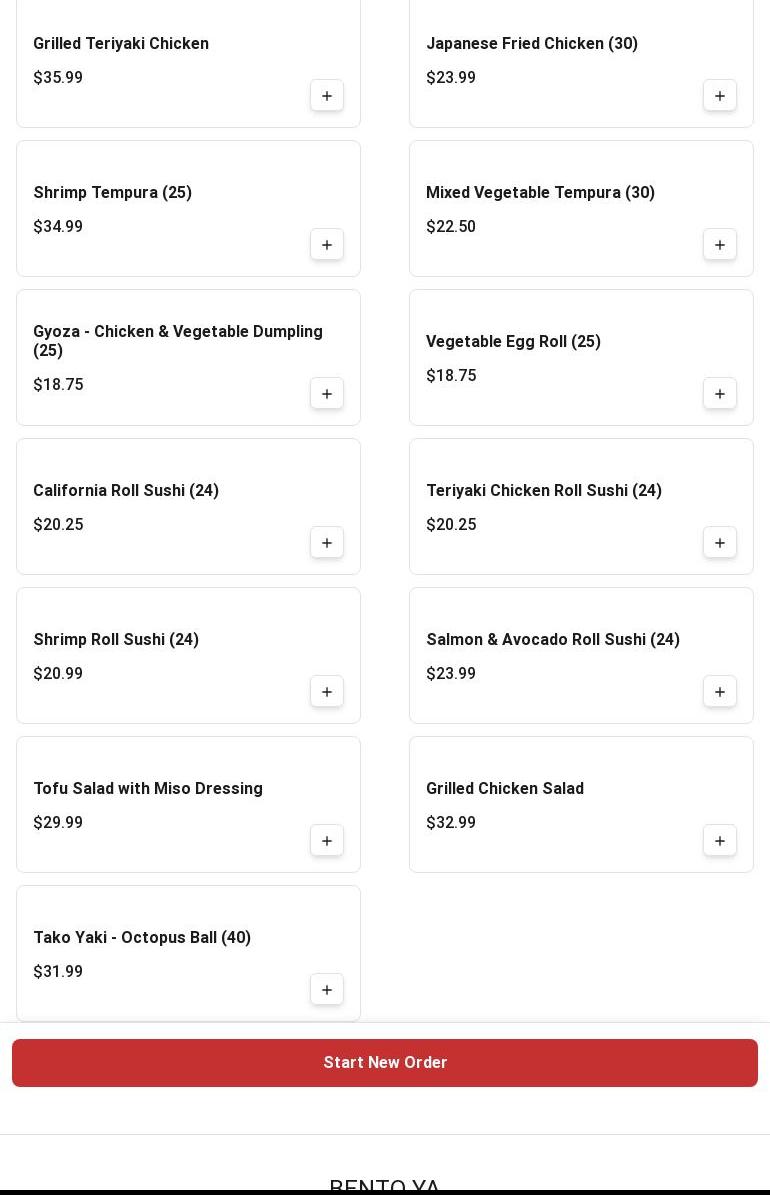Add California Roll Sushi (24) plus icon
The image size is (770, 1195).
tap(326, 543)
